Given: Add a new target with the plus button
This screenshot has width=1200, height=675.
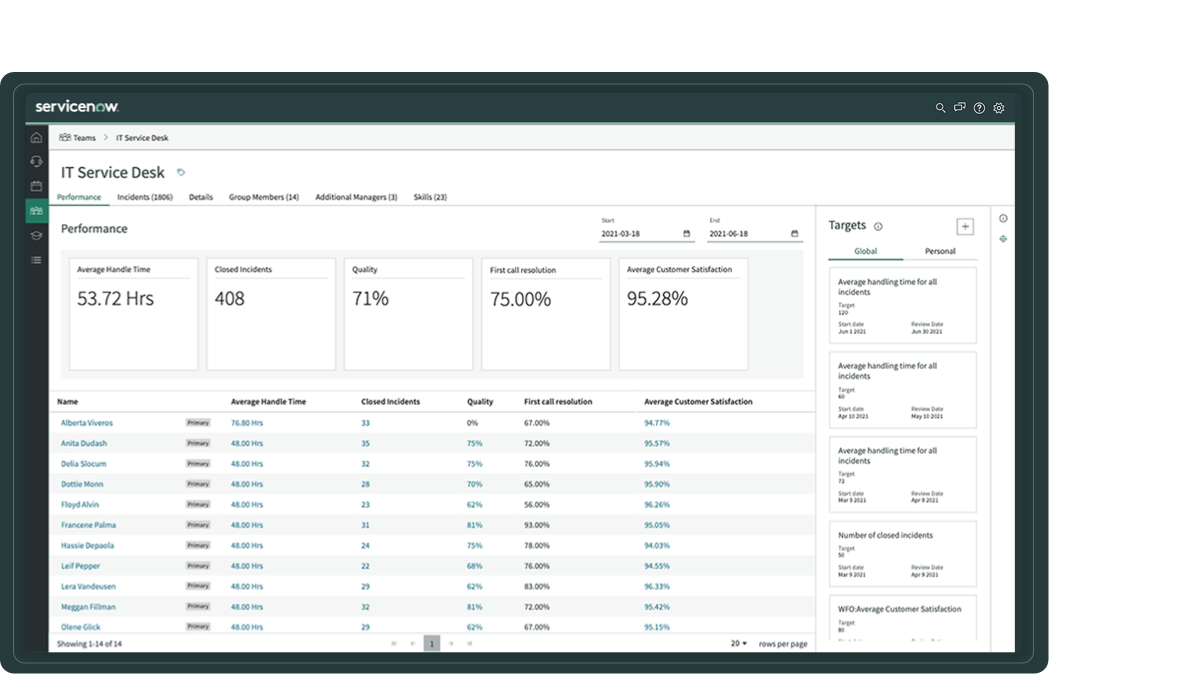Looking at the screenshot, I should [x=965, y=226].
